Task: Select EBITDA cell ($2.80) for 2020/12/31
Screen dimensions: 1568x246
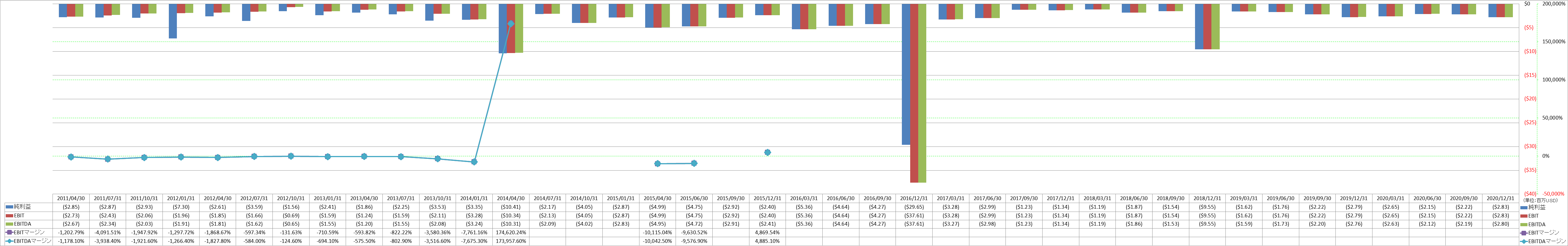Action: (1501, 224)
